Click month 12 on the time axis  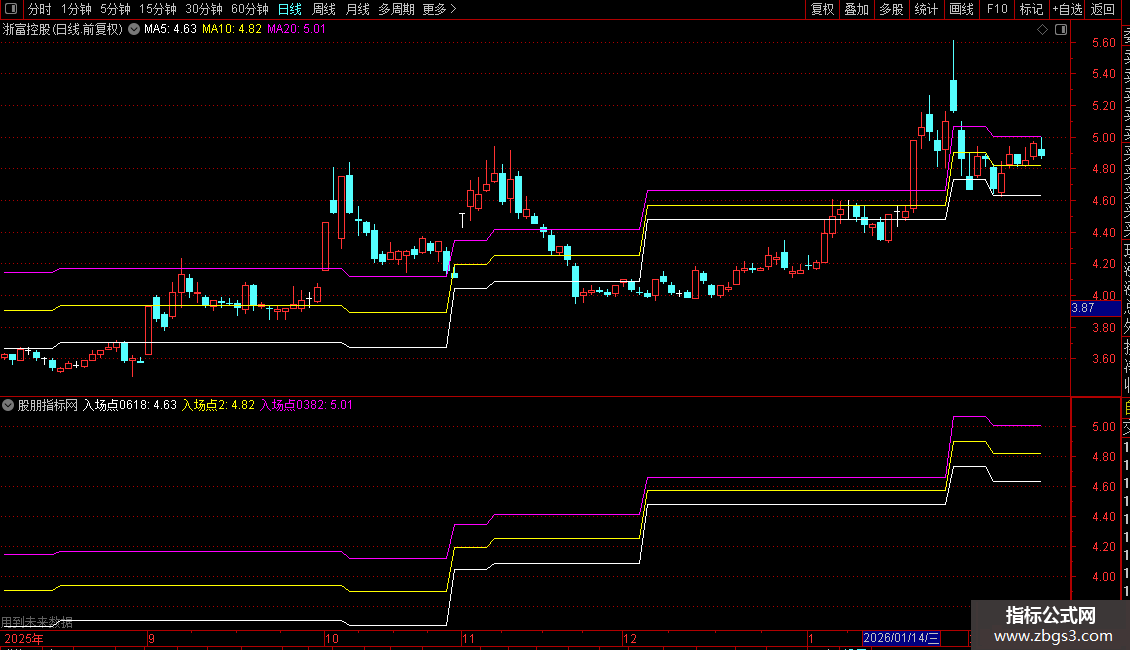click(x=630, y=638)
